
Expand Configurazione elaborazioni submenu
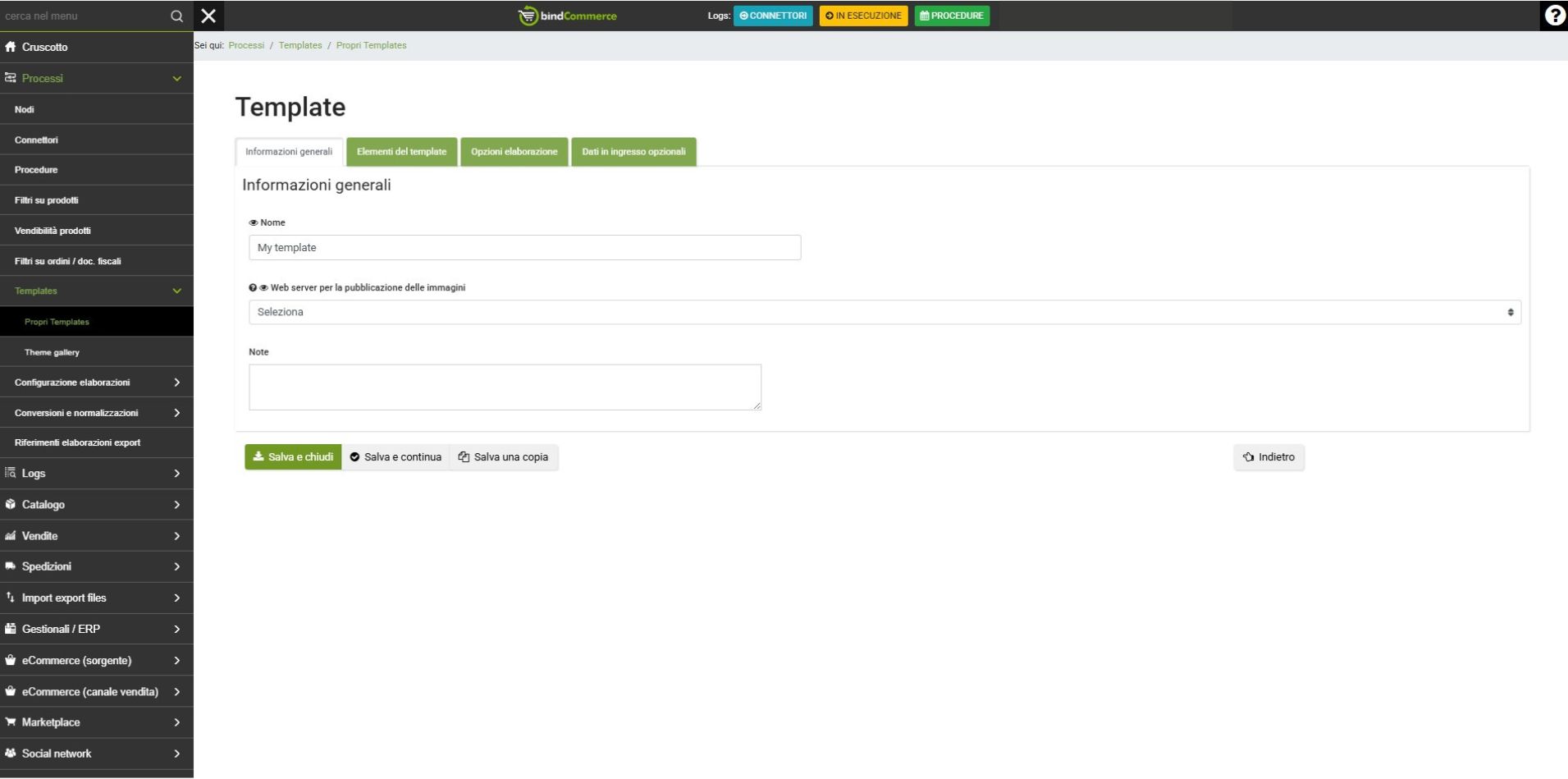[176, 383]
